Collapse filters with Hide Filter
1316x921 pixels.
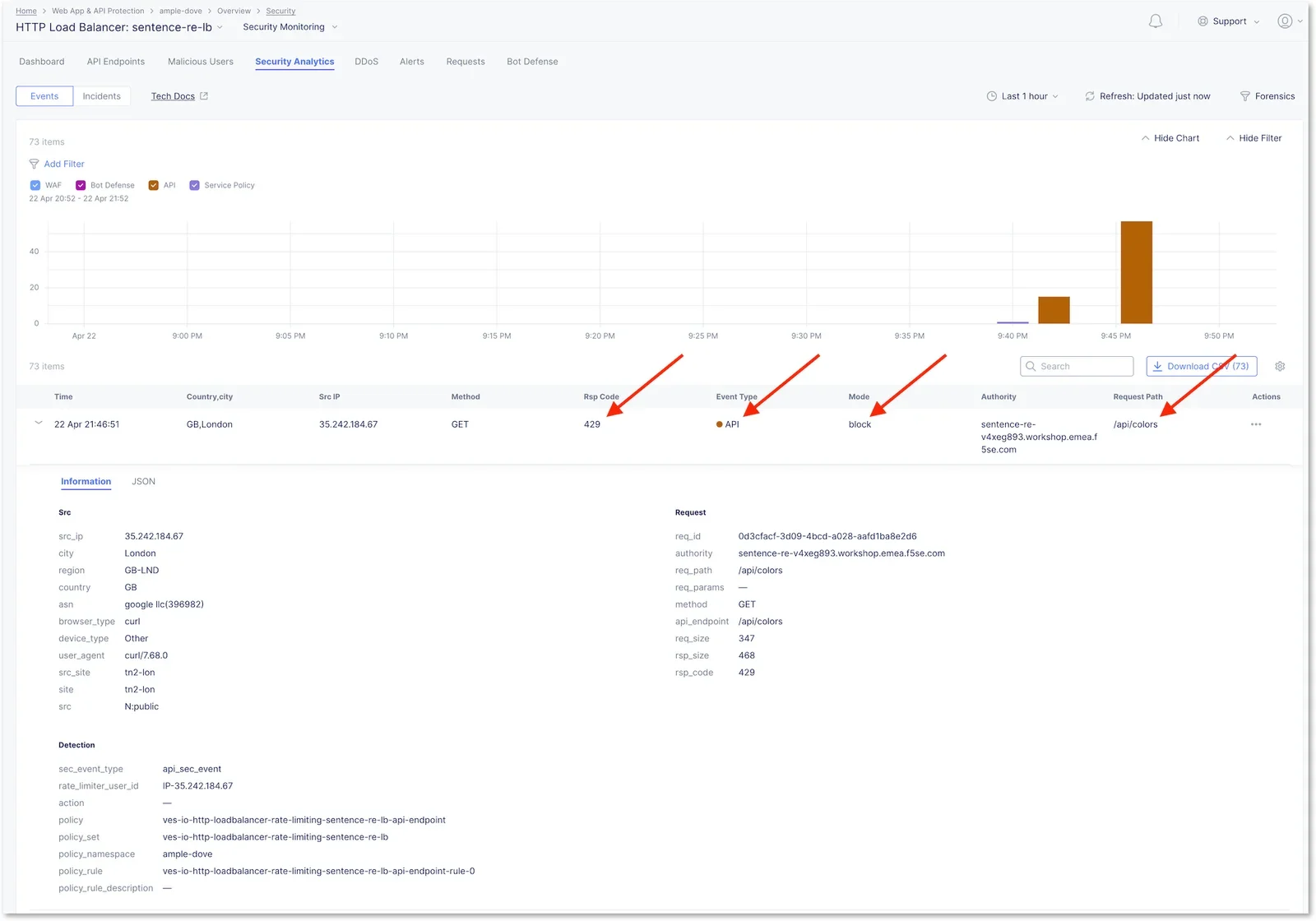click(x=1253, y=138)
